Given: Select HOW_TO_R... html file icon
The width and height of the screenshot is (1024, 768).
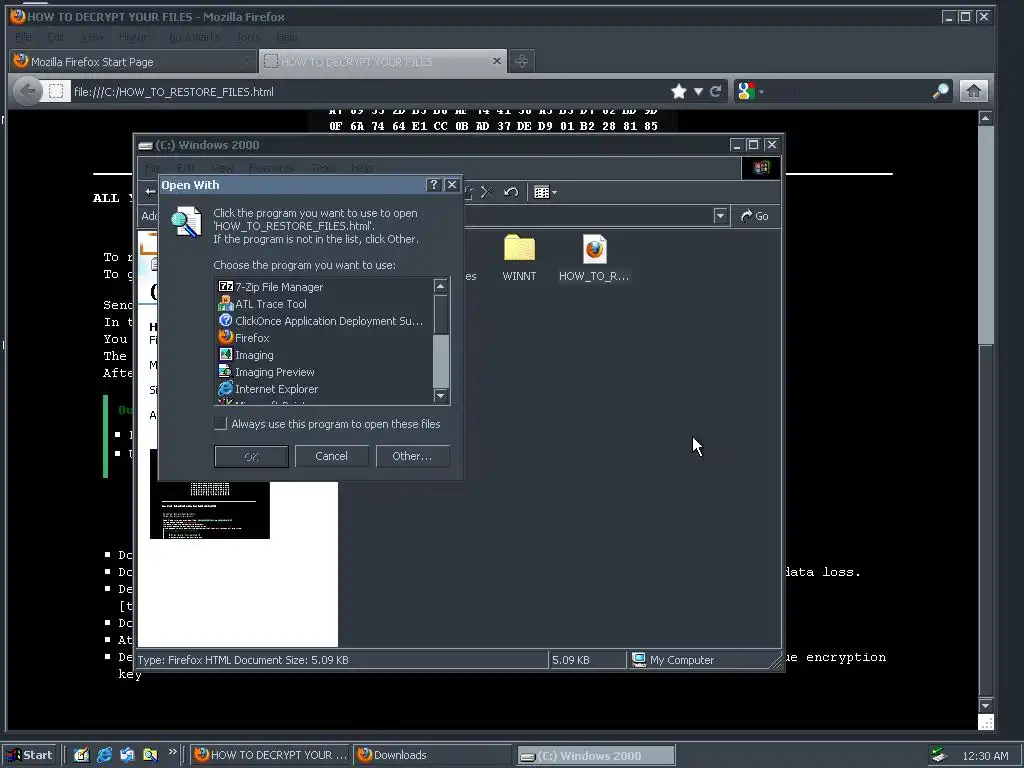Looking at the screenshot, I should [594, 258].
